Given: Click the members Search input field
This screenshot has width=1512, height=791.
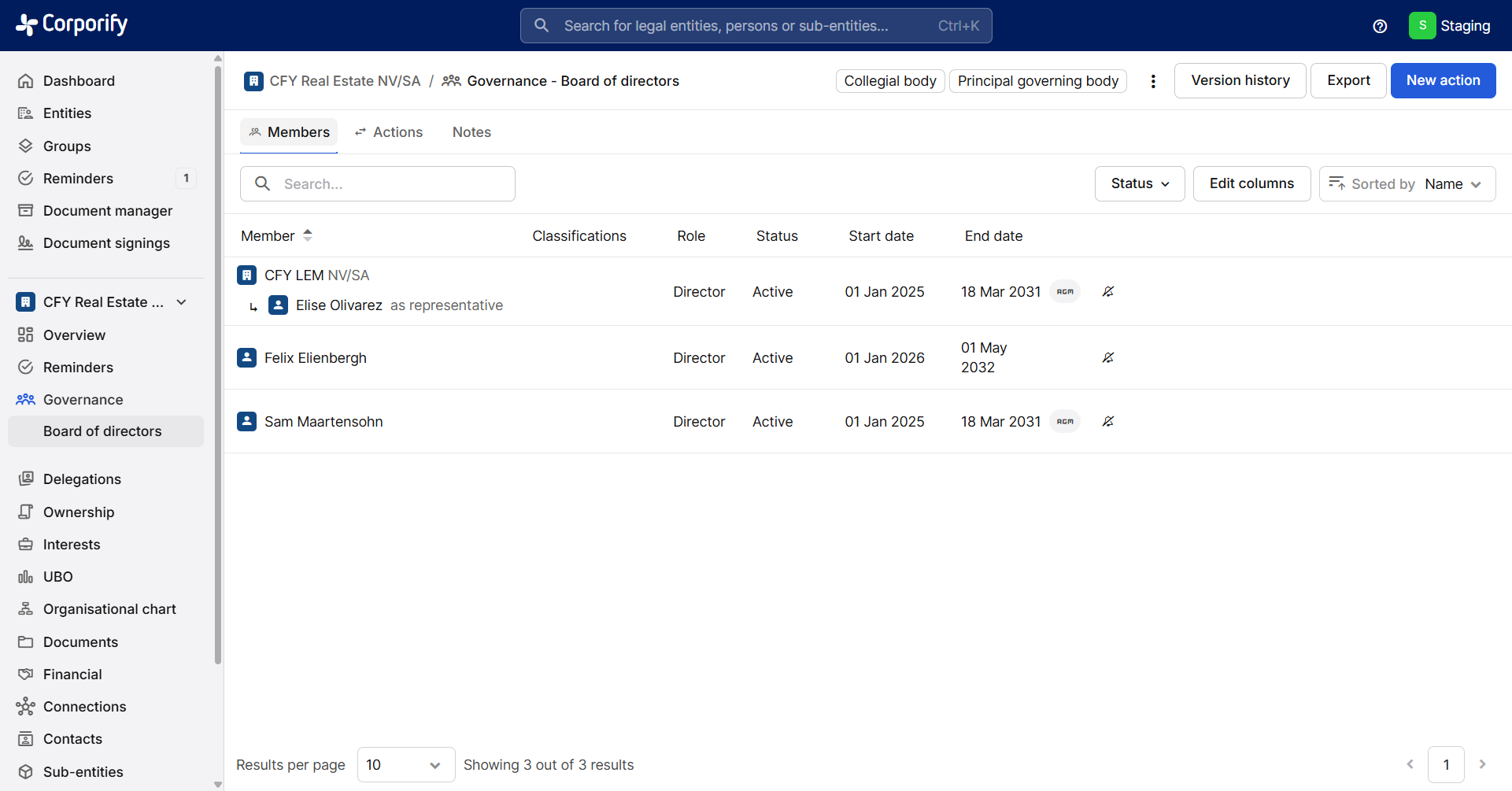Looking at the screenshot, I should click(x=378, y=183).
